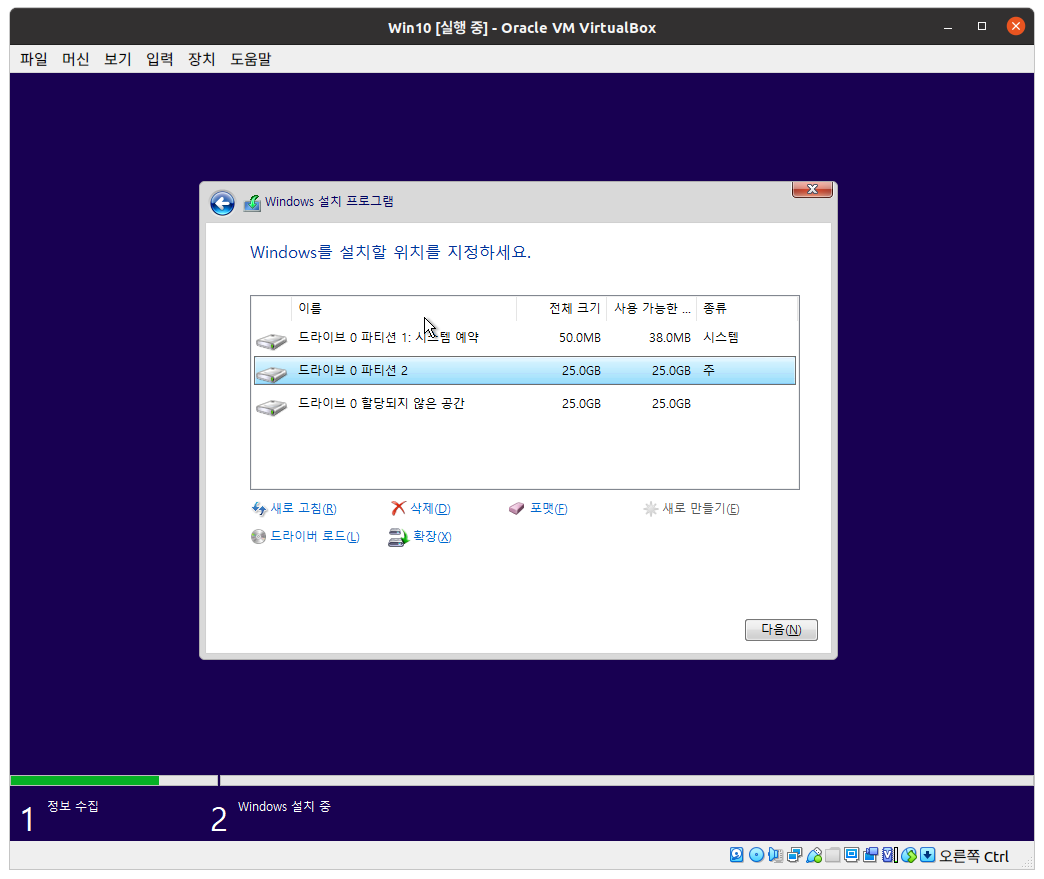Image resolution: width=1044 pixels, height=879 pixels.
Task: Click drive icon of 시스템 예약 partition
Action: [x=271, y=342]
